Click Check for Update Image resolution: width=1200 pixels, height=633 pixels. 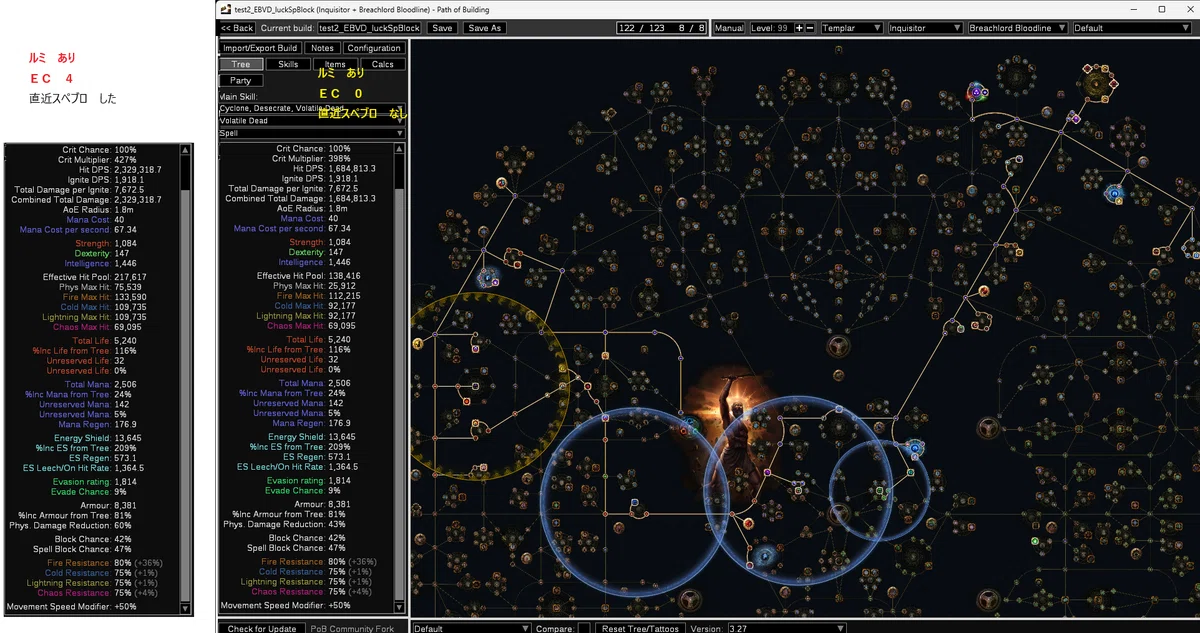[x=262, y=628]
